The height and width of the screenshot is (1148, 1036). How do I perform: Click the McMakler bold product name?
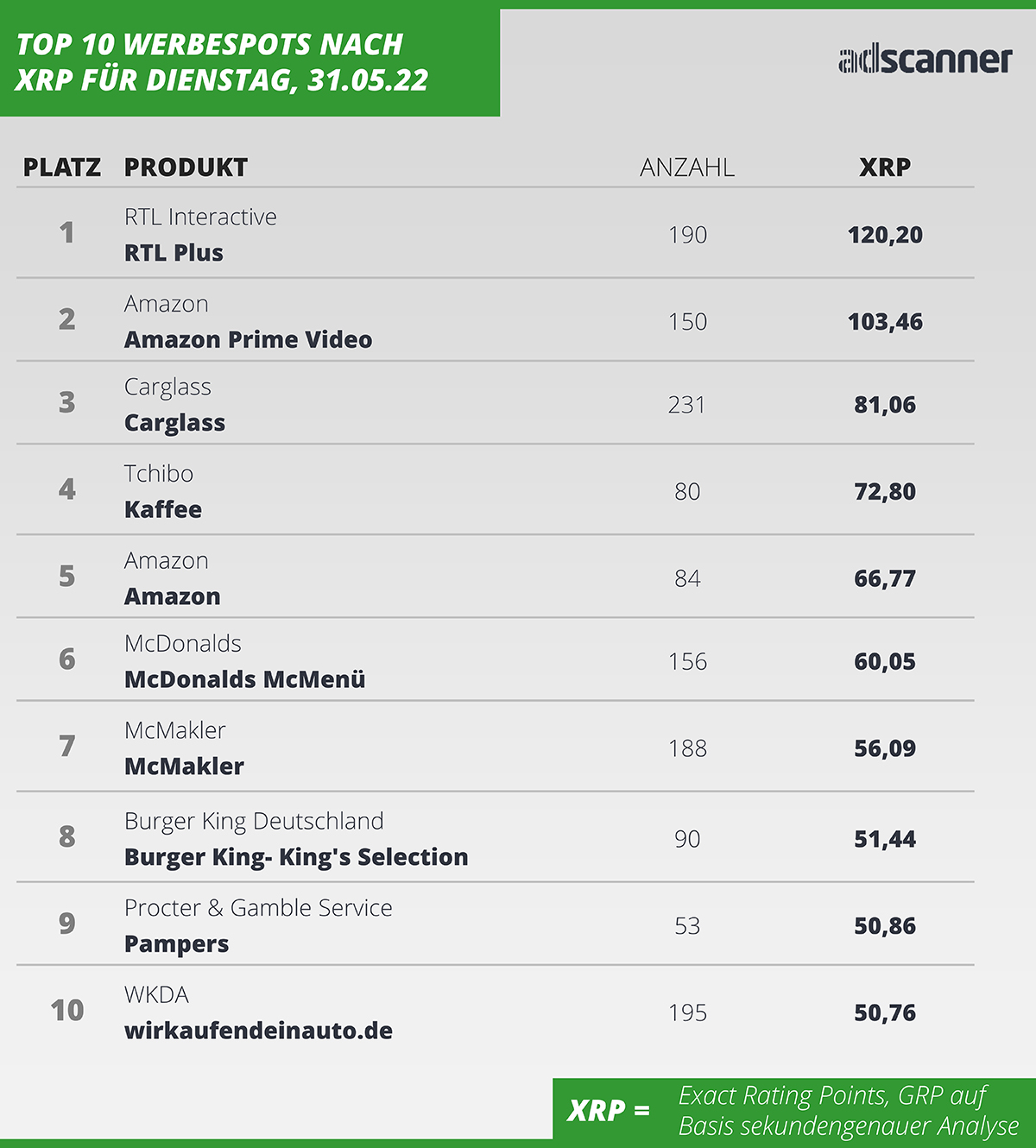pos(184,766)
